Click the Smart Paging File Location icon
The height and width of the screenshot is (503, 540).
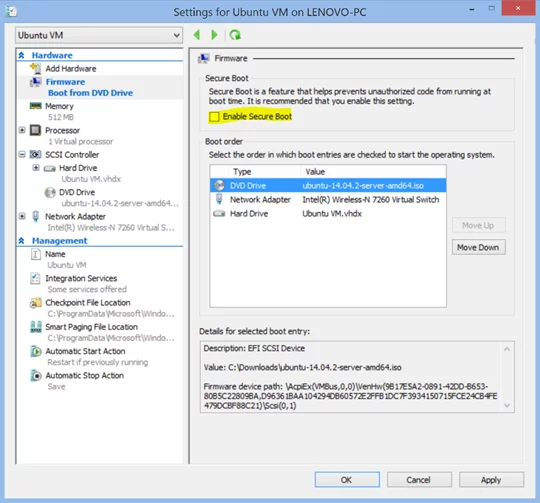pos(36,327)
